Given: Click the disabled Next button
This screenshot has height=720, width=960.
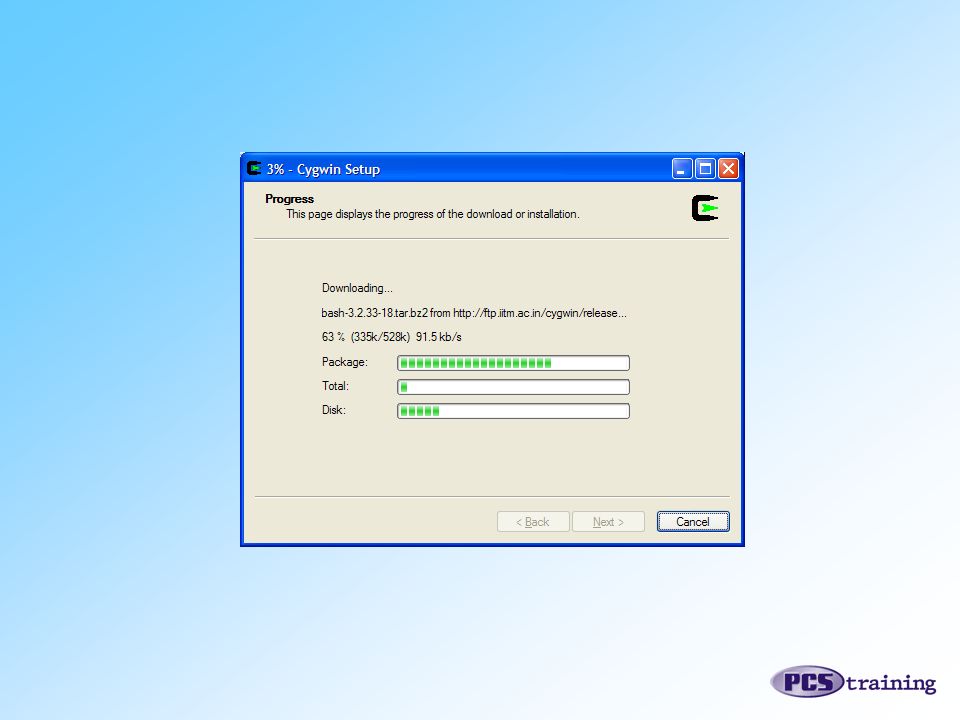Looking at the screenshot, I should tap(608, 522).
